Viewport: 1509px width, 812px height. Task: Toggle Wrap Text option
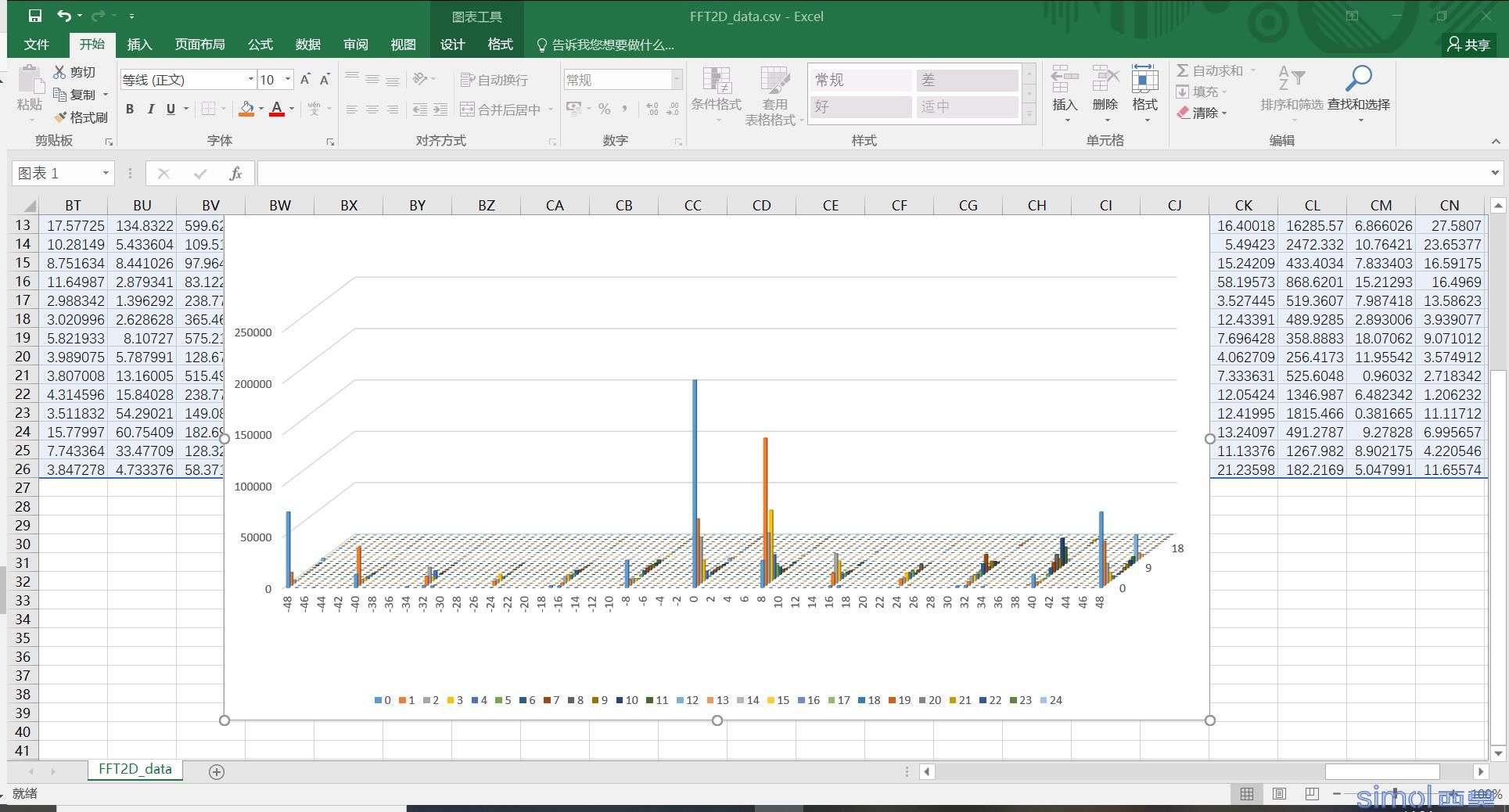(494, 80)
